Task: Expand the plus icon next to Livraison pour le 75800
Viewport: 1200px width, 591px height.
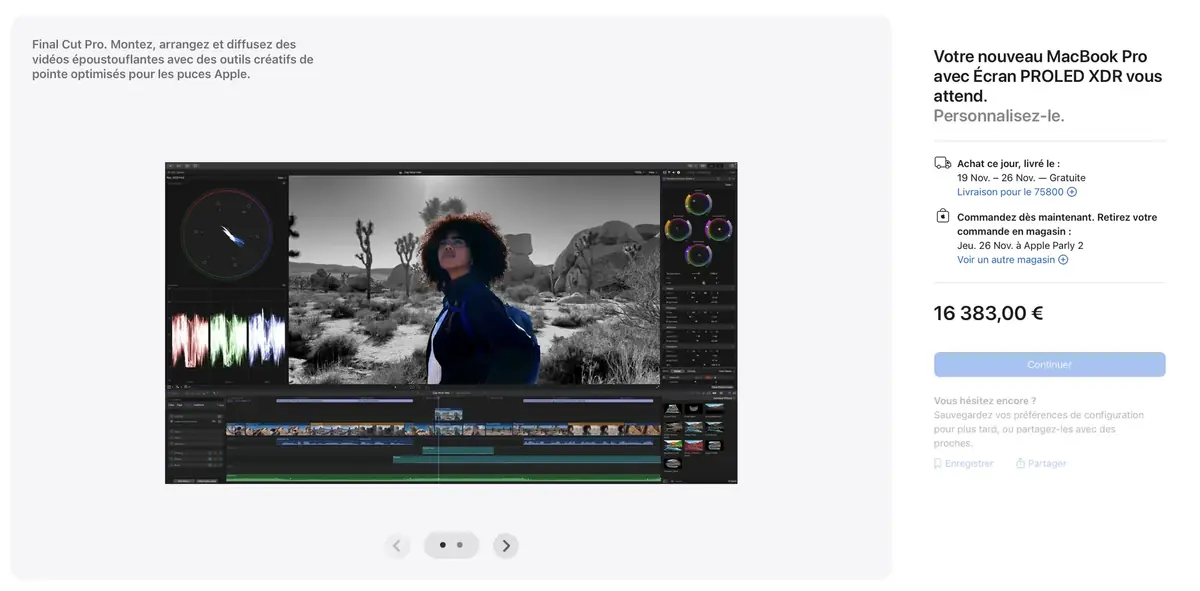Action: pyautogui.click(x=1072, y=192)
